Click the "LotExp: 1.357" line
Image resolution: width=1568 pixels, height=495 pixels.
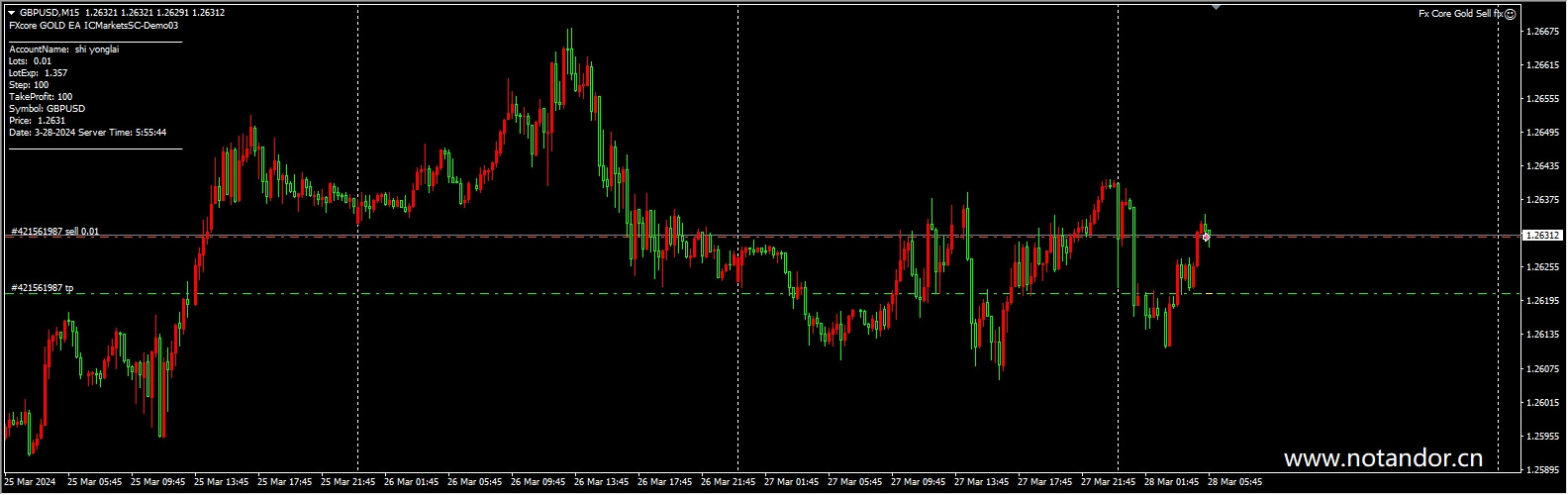38,73
